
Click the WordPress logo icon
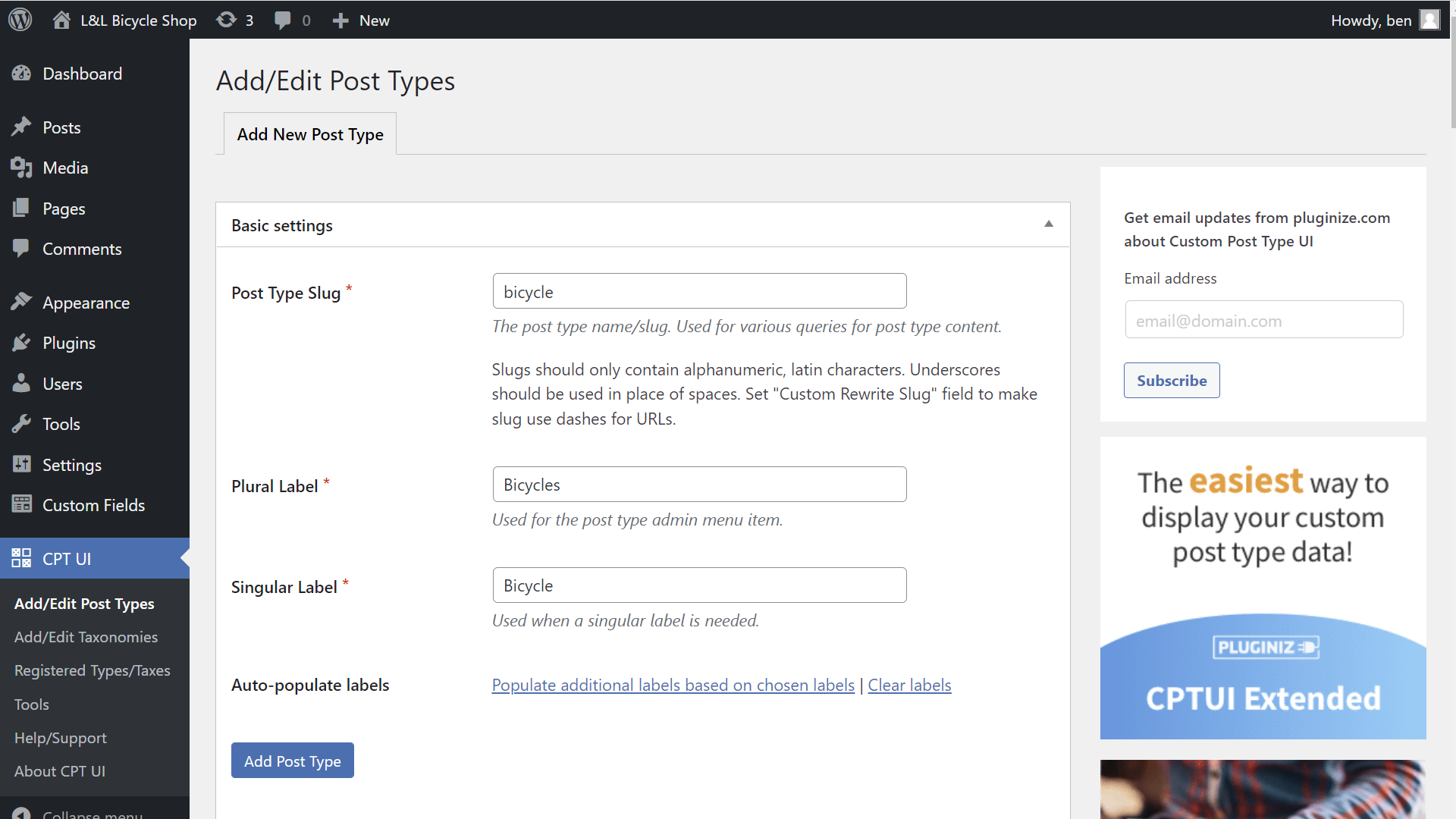tap(20, 20)
